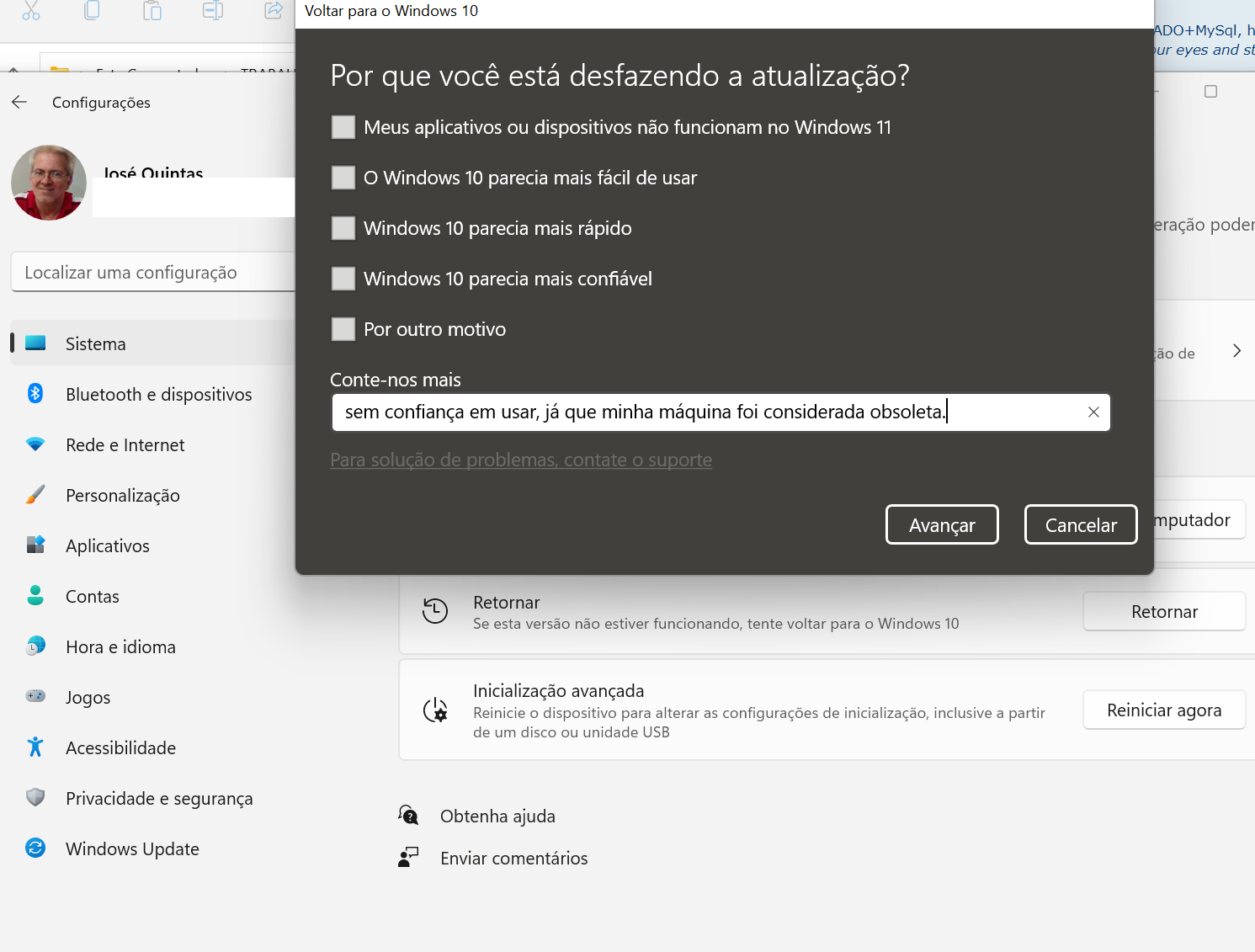Click the Privacidade e segurança shield icon

(35, 797)
